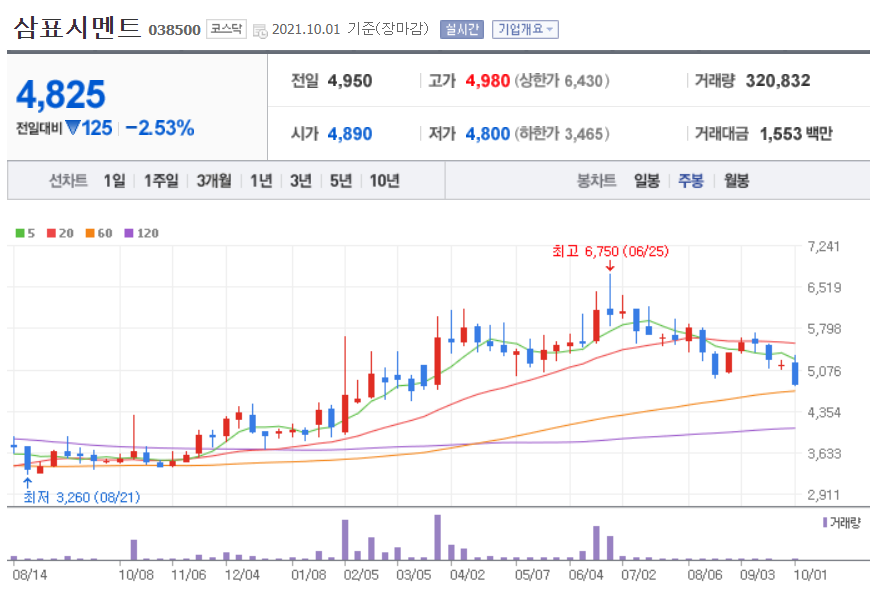Open the 선차트 line chart tab
Screen dimensions: 870x595
(68, 180)
